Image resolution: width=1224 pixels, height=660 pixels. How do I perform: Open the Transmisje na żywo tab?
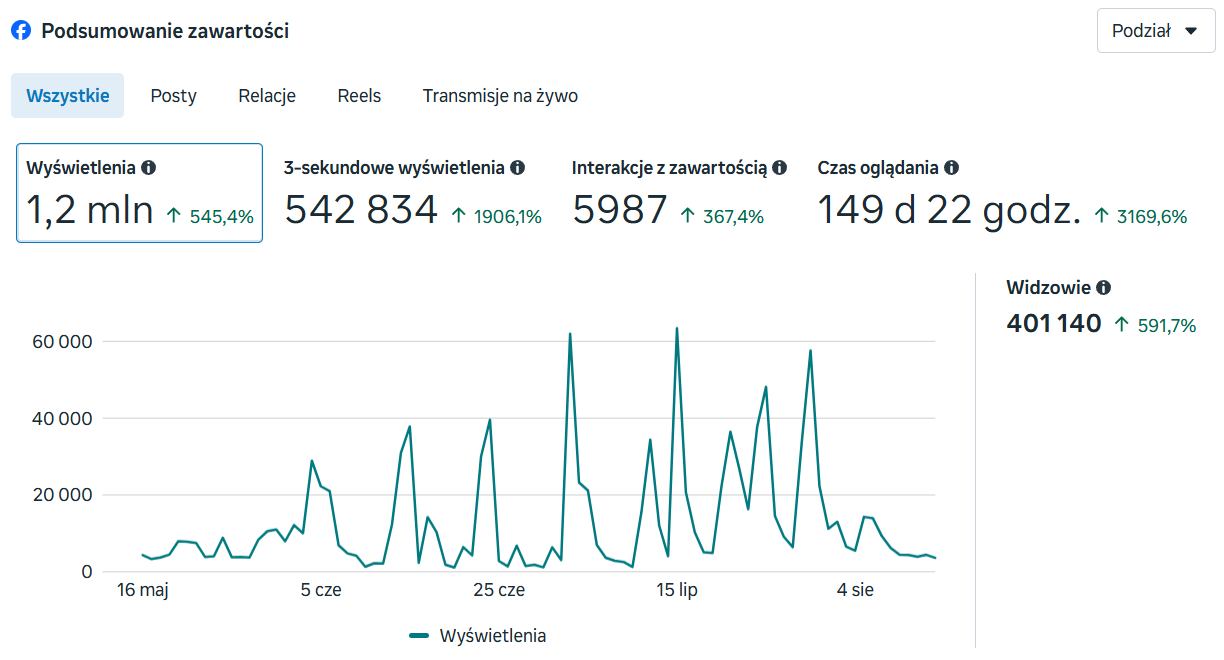coord(500,96)
